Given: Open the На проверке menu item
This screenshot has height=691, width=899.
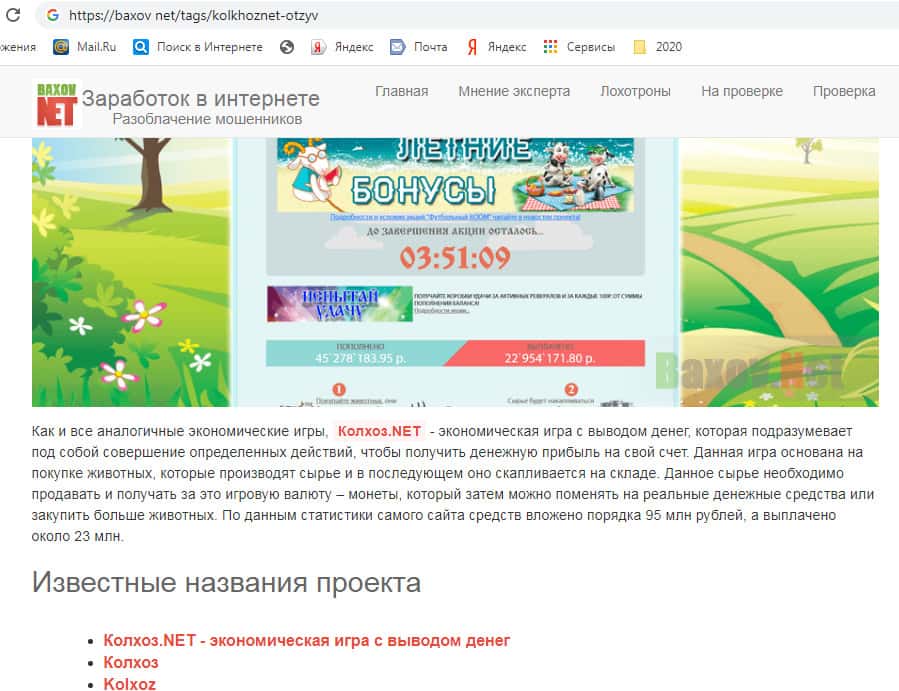Looking at the screenshot, I should (x=741, y=91).
